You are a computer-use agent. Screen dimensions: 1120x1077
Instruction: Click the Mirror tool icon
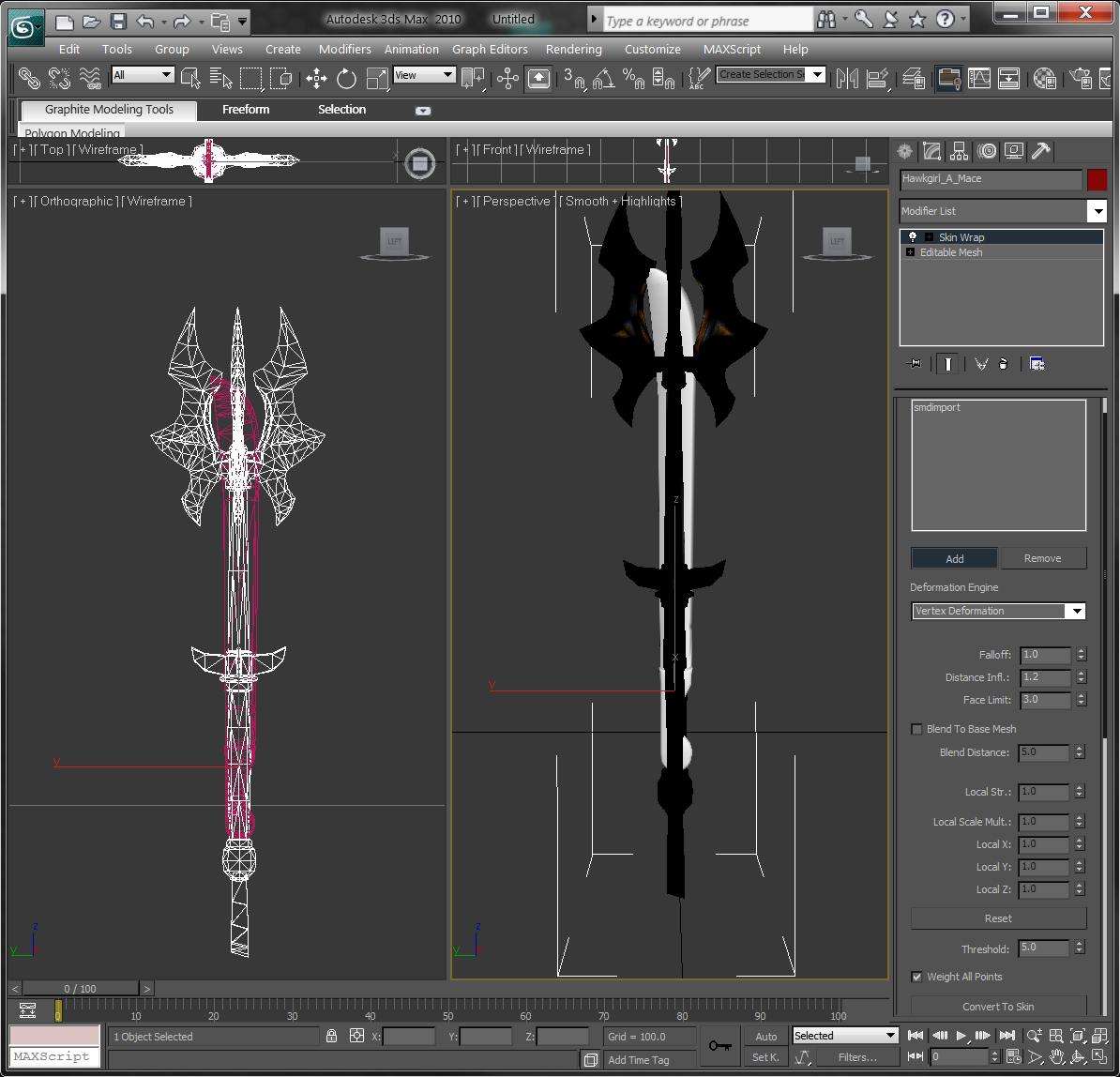point(847,78)
